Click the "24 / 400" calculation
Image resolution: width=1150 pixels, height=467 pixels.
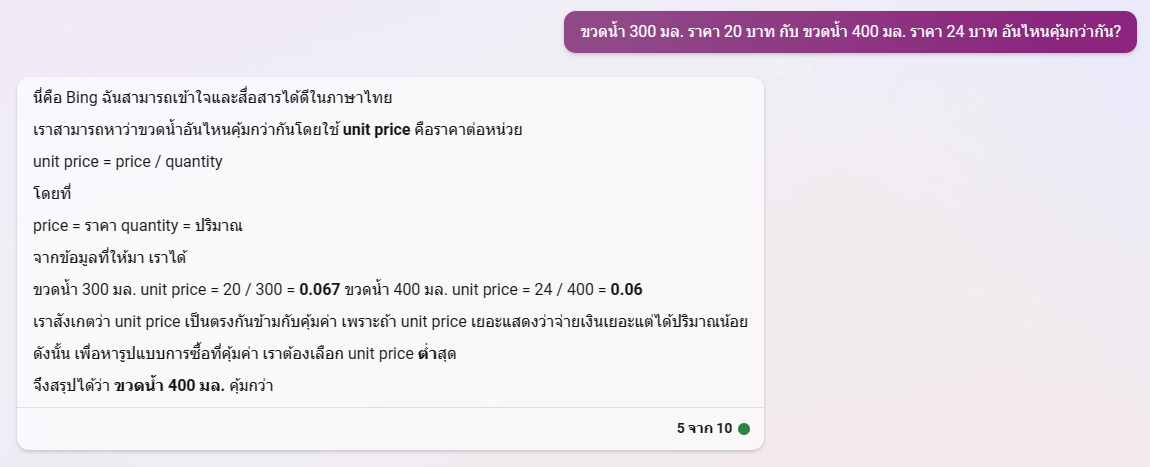tap(558, 290)
